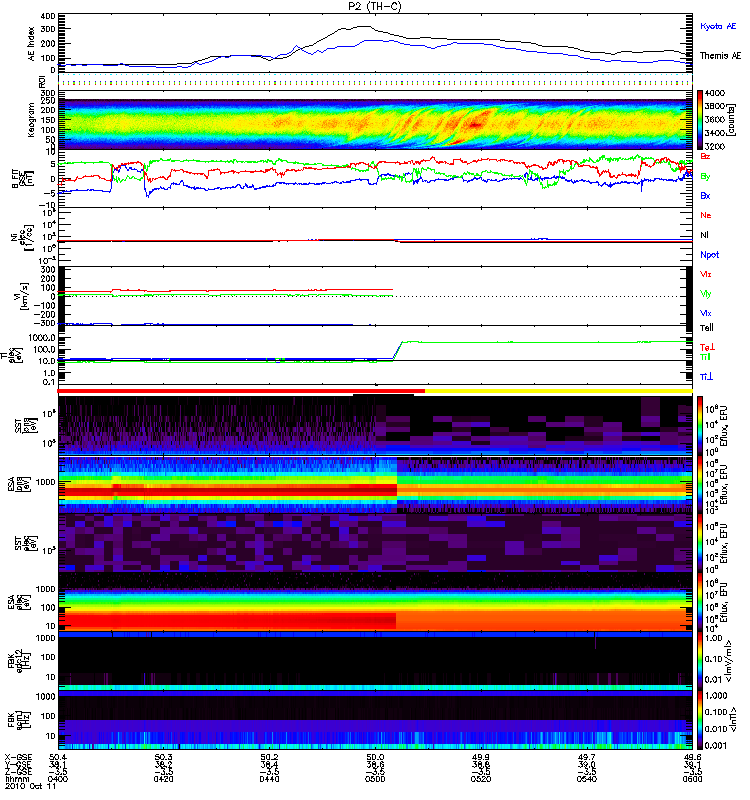Click the ESA electron Eflux color bar

tap(700, 602)
